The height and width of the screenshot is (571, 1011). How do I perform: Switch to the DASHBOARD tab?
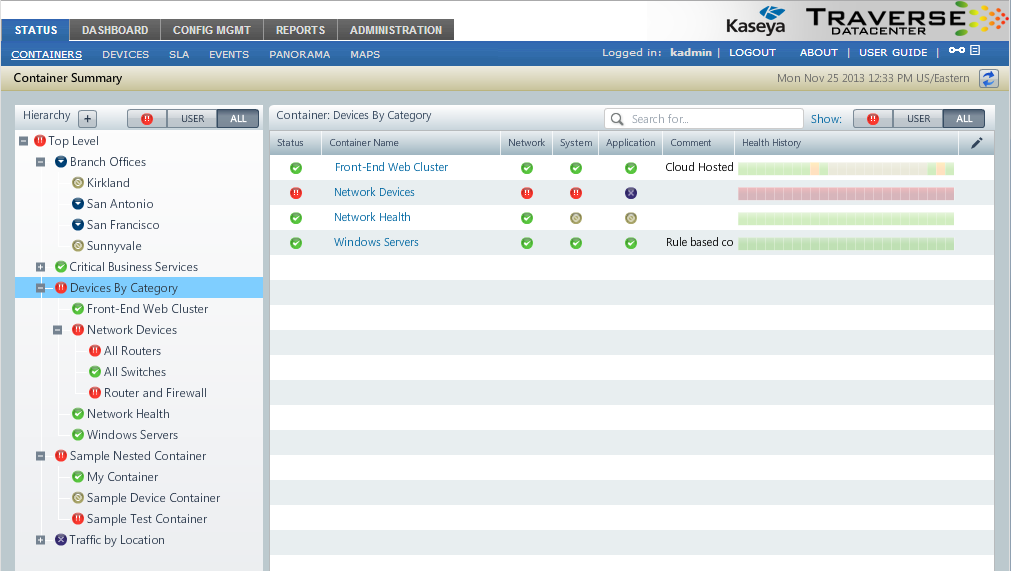pyautogui.click(x=115, y=30)
